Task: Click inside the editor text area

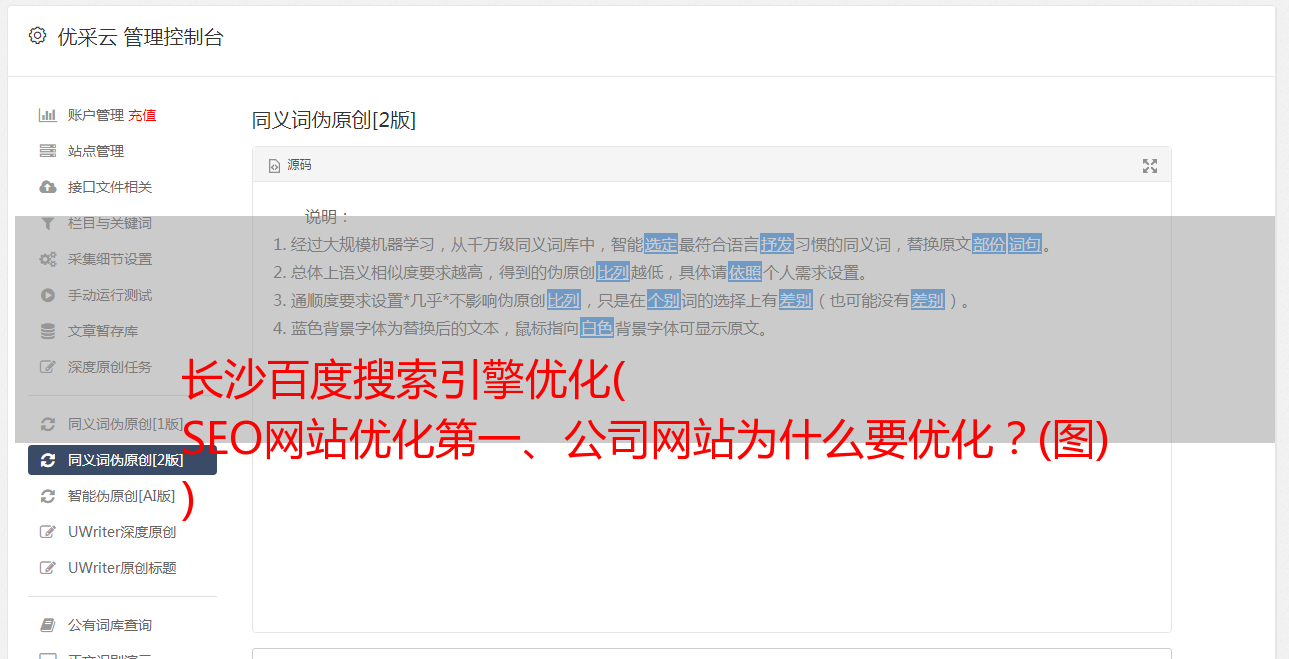Action: pos(711,480)
